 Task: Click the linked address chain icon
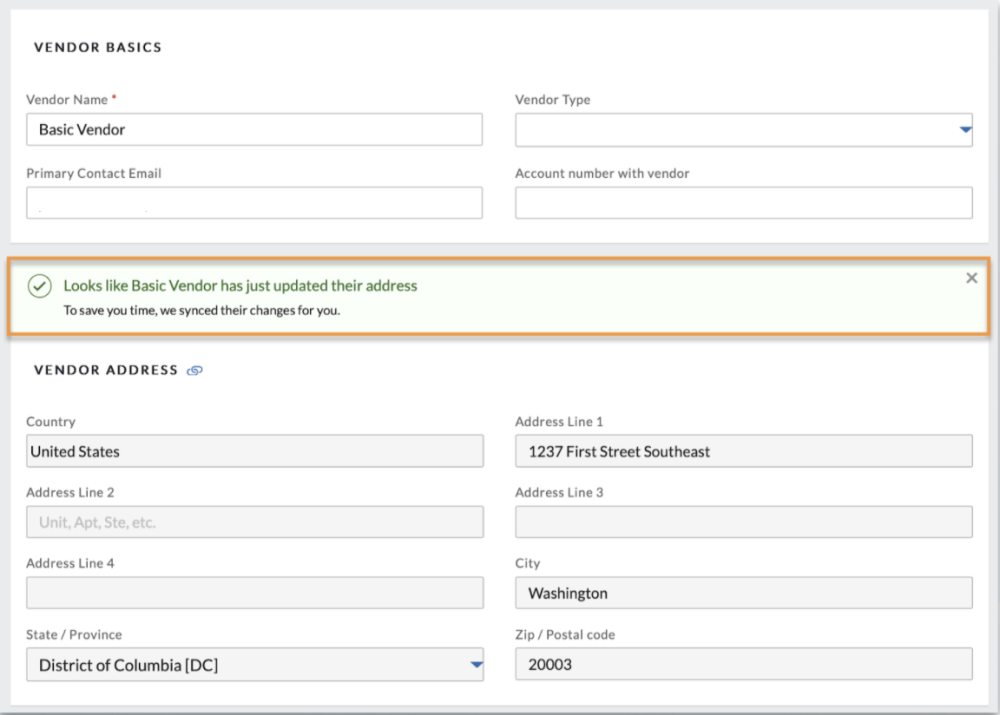[x=195, y=370]
